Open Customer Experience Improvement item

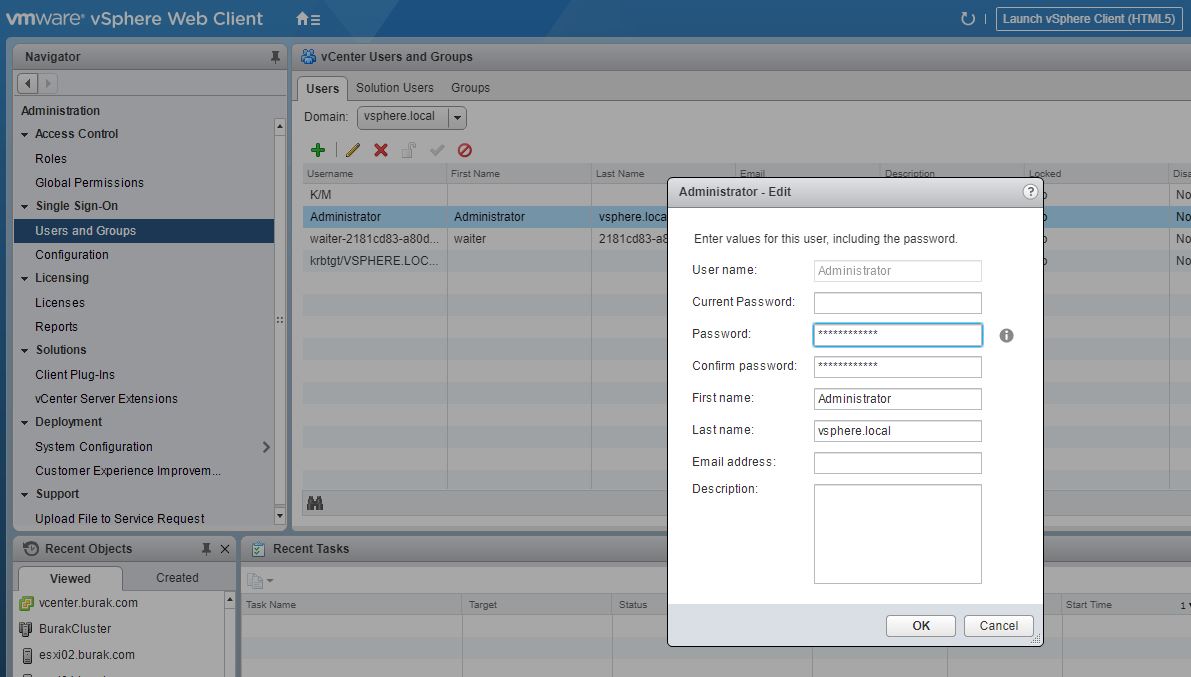coord(128,471)
